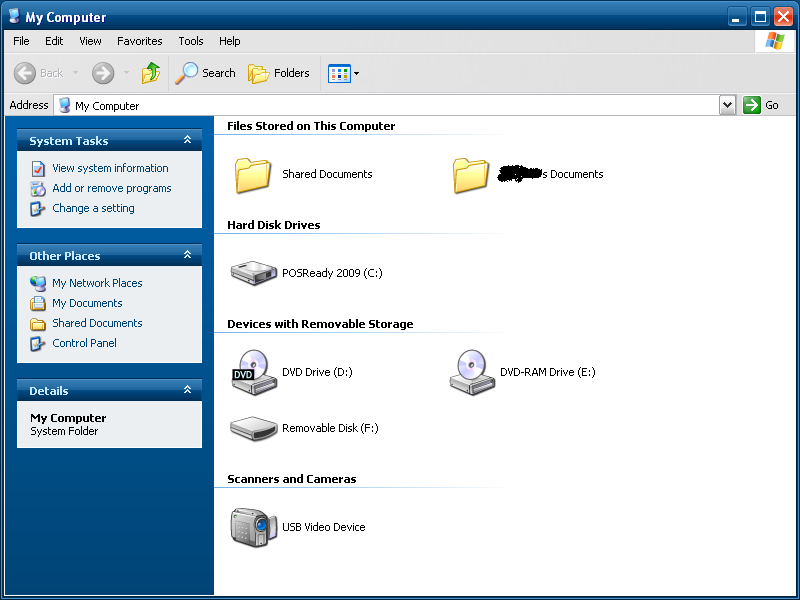800x600 pixels.
Task: Open the Favorites menu
Action: click(x=139, y=41)
